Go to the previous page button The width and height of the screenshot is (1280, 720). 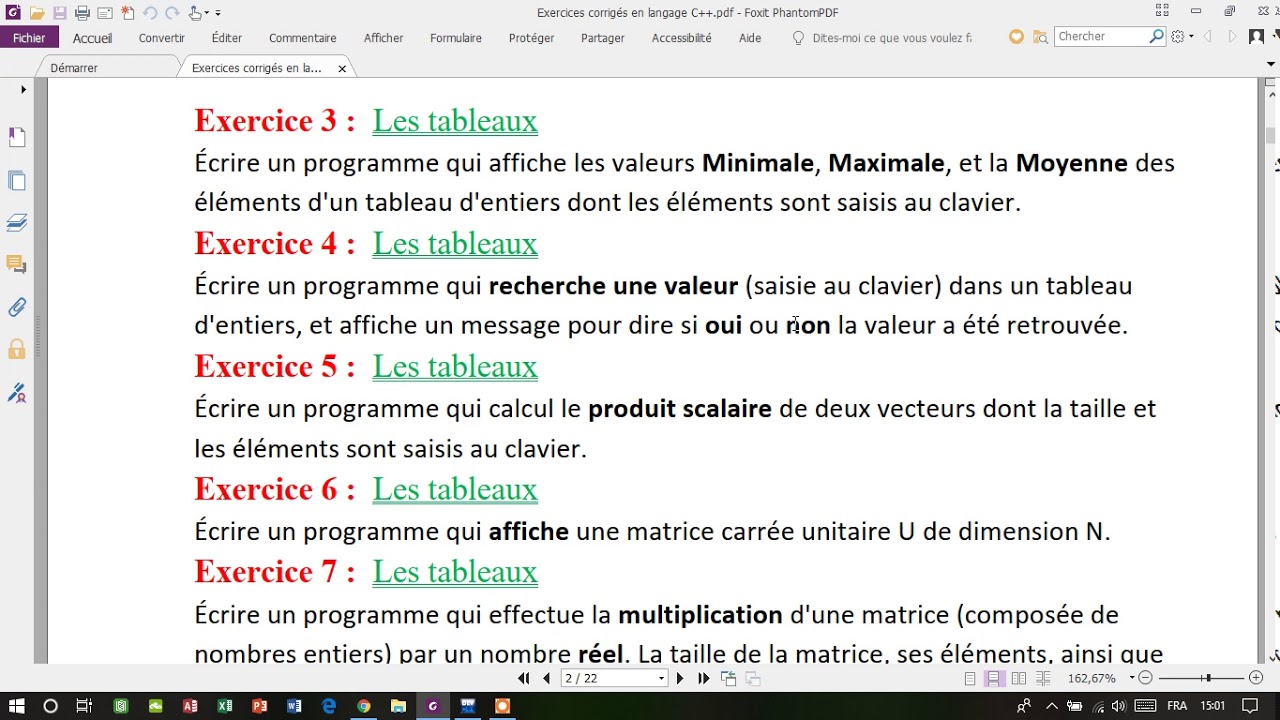(546, 678)
